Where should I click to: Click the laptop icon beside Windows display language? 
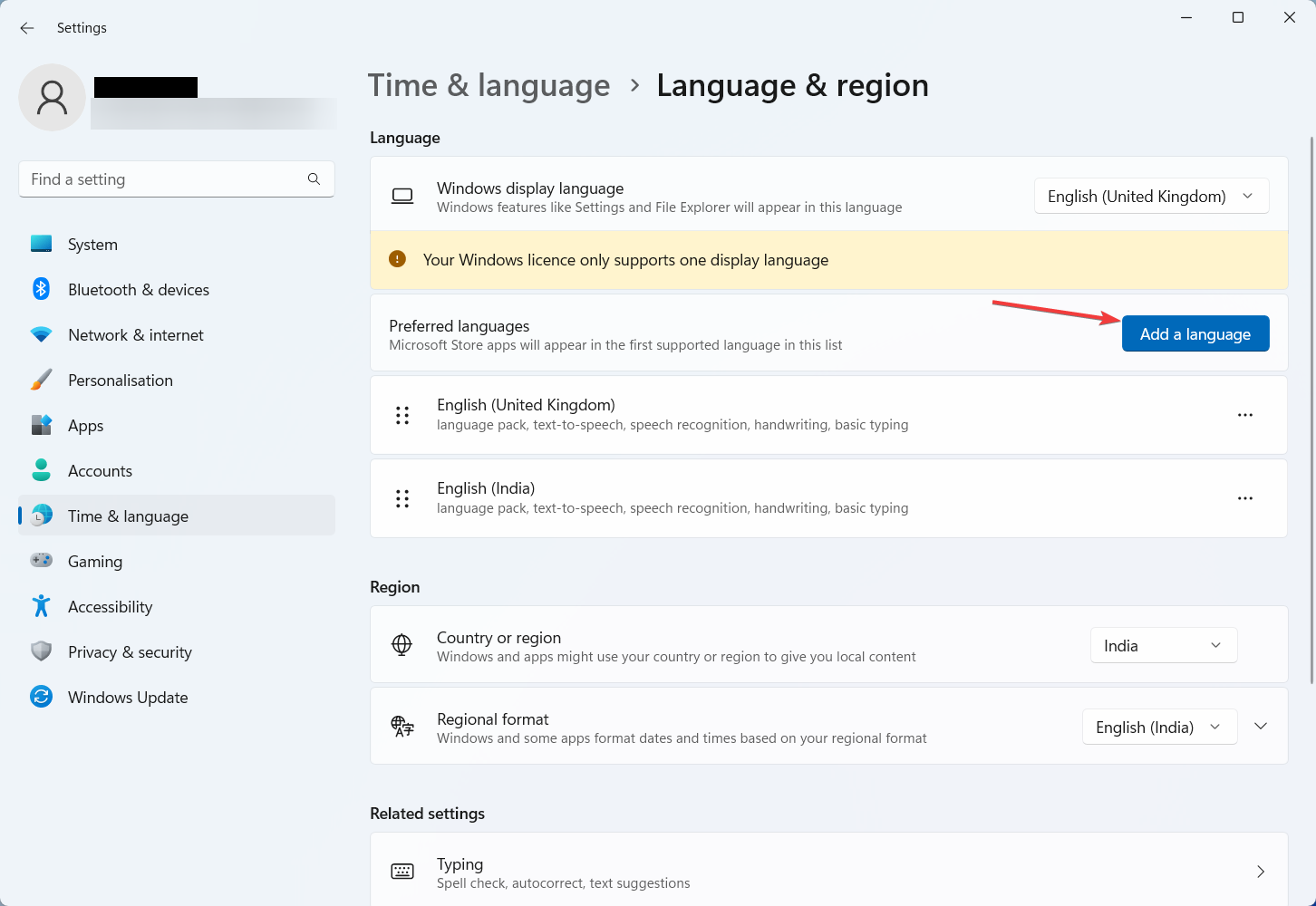(x=402, y=196)
